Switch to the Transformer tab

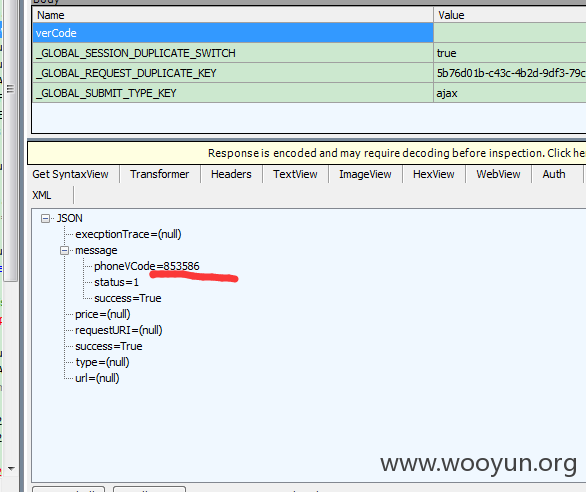click(x=160, y=174)
